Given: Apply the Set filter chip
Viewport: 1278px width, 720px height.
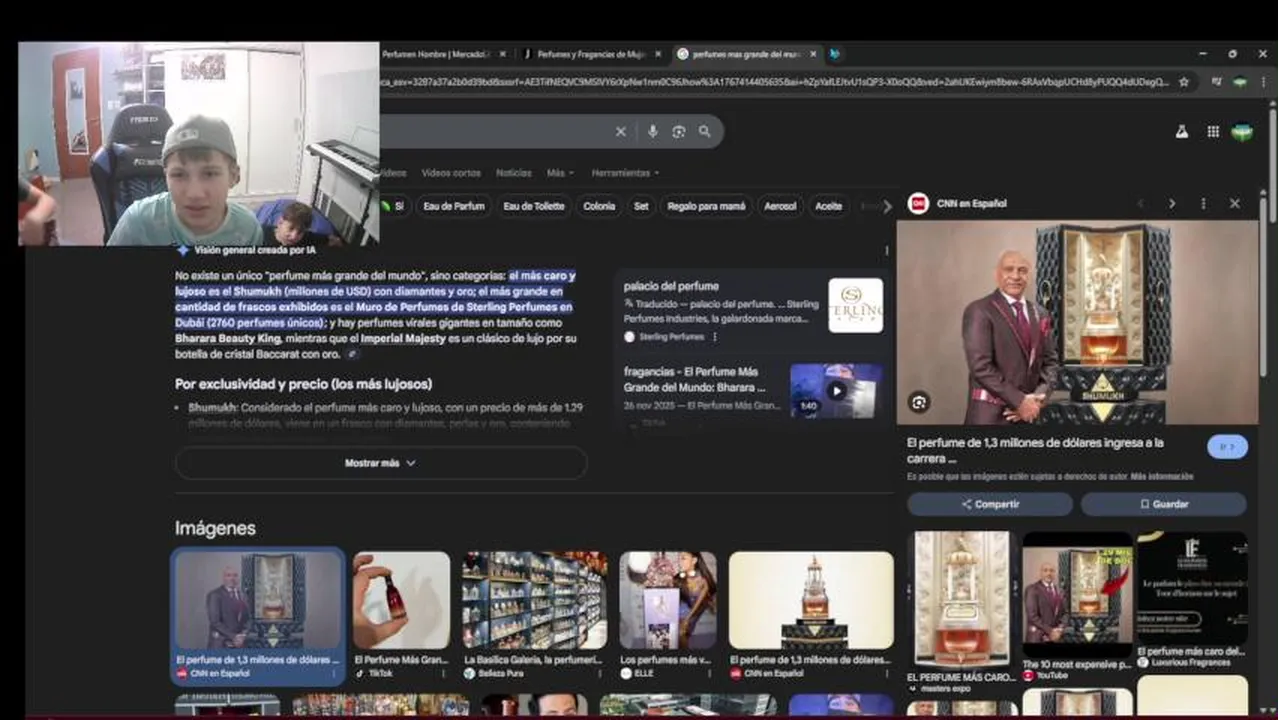Looking at the screenshot, I should coord(641,206).
